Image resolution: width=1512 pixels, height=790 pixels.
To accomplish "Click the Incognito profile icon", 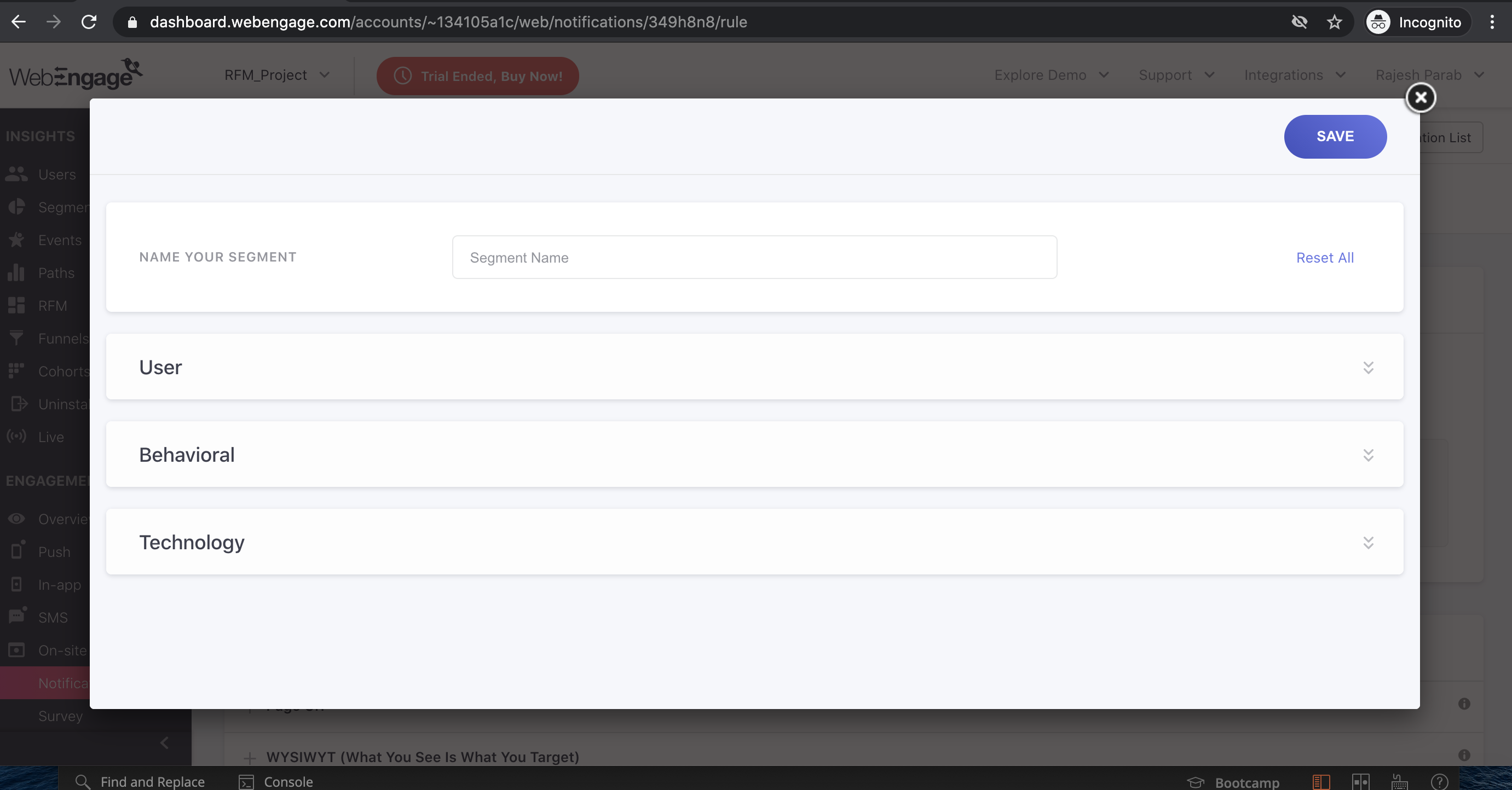I will (x=1377, y=22).
